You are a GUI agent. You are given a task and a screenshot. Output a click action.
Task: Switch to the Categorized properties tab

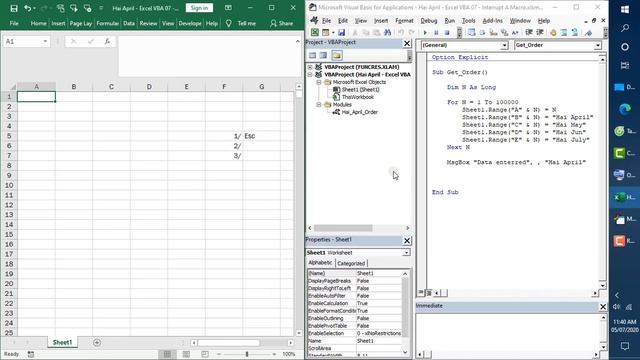coord(351,263)
